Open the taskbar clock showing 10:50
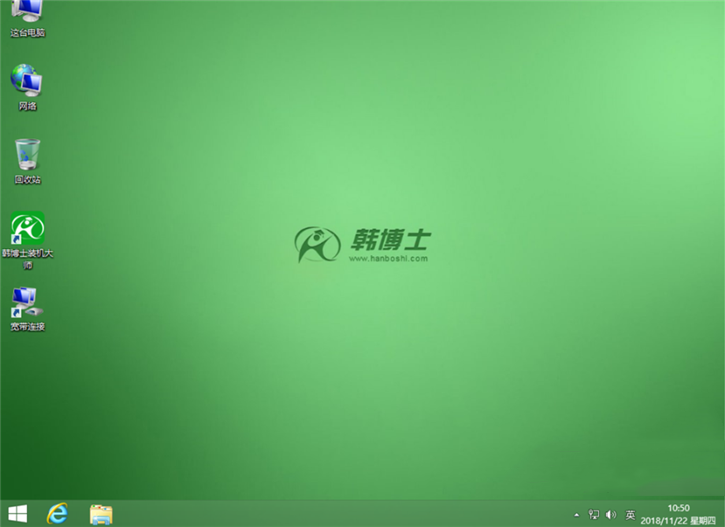The image size is (725, 527). click(678, 508)
